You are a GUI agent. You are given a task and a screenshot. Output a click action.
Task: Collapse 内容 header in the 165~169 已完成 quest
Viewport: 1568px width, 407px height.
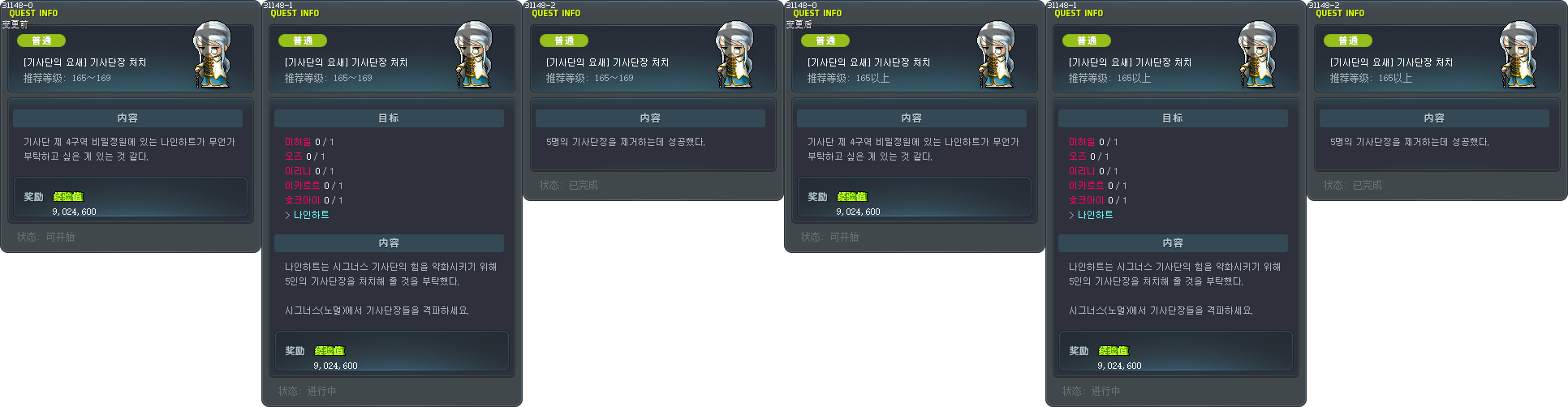(x=650, y=118)
